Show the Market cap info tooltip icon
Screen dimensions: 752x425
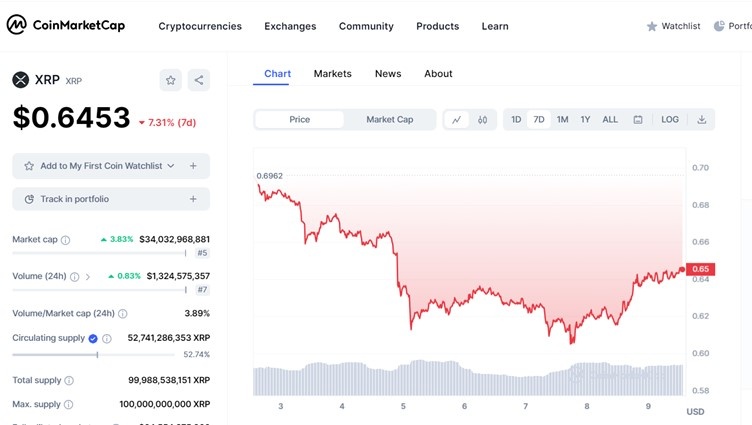tap(66, 240)
